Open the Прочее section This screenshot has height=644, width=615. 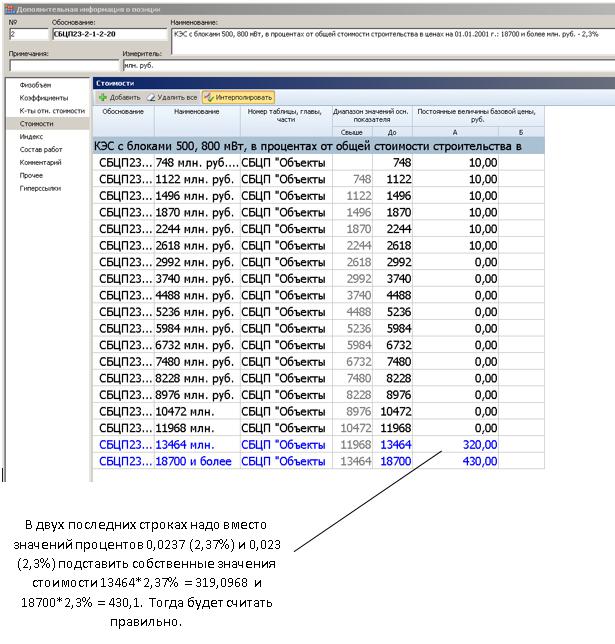click(x=31, y=175)
